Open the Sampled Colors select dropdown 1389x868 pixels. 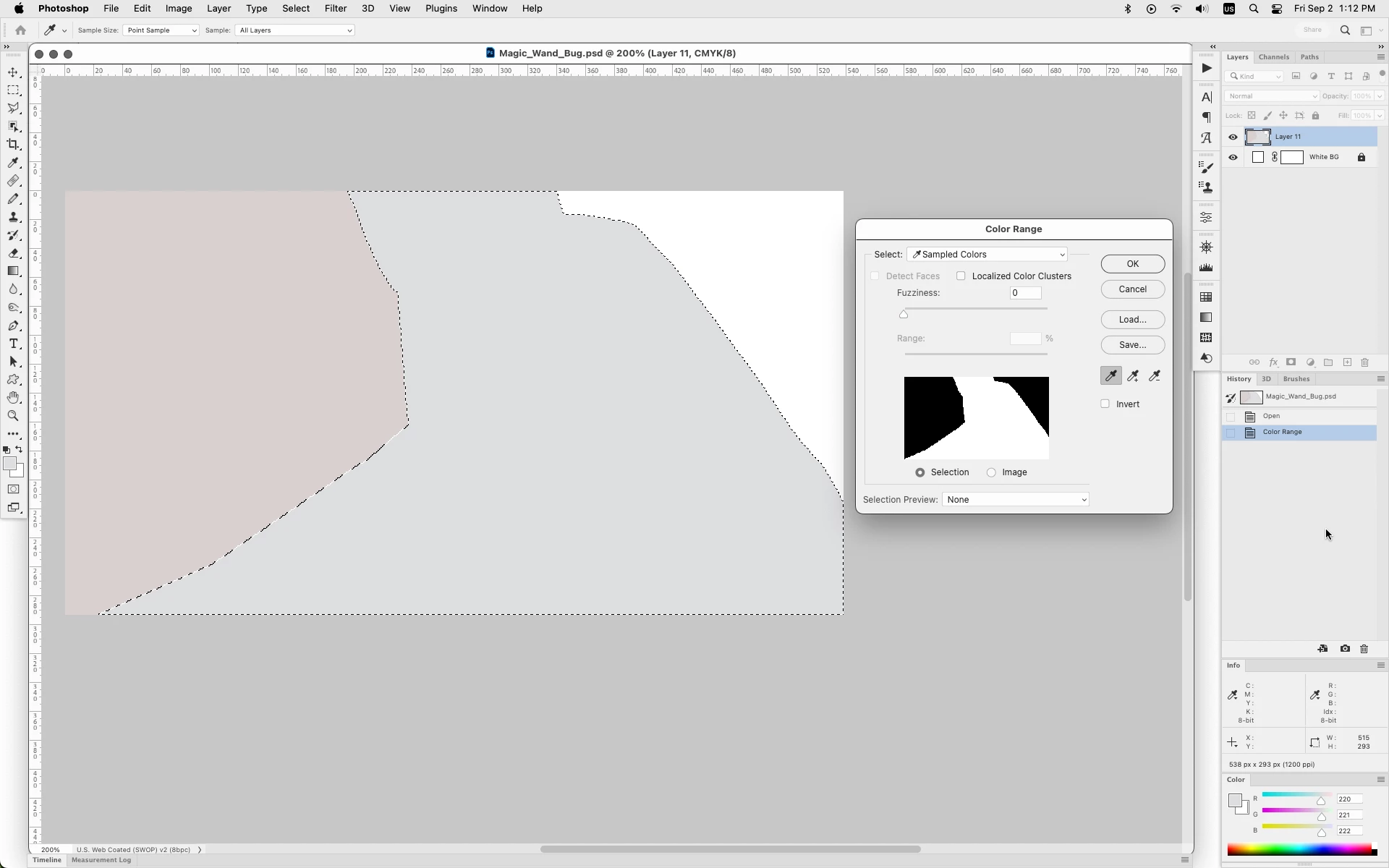tap(987, 255)
